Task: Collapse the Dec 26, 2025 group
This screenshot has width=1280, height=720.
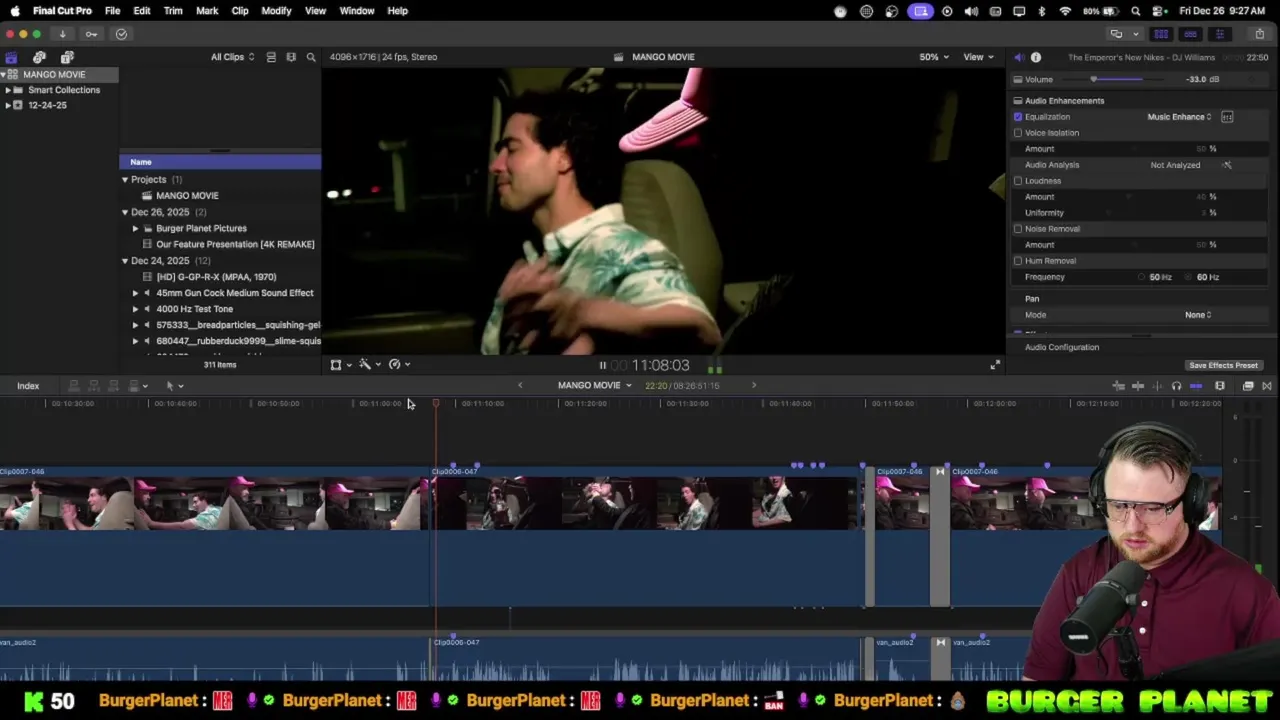Action: coord(125,212)
